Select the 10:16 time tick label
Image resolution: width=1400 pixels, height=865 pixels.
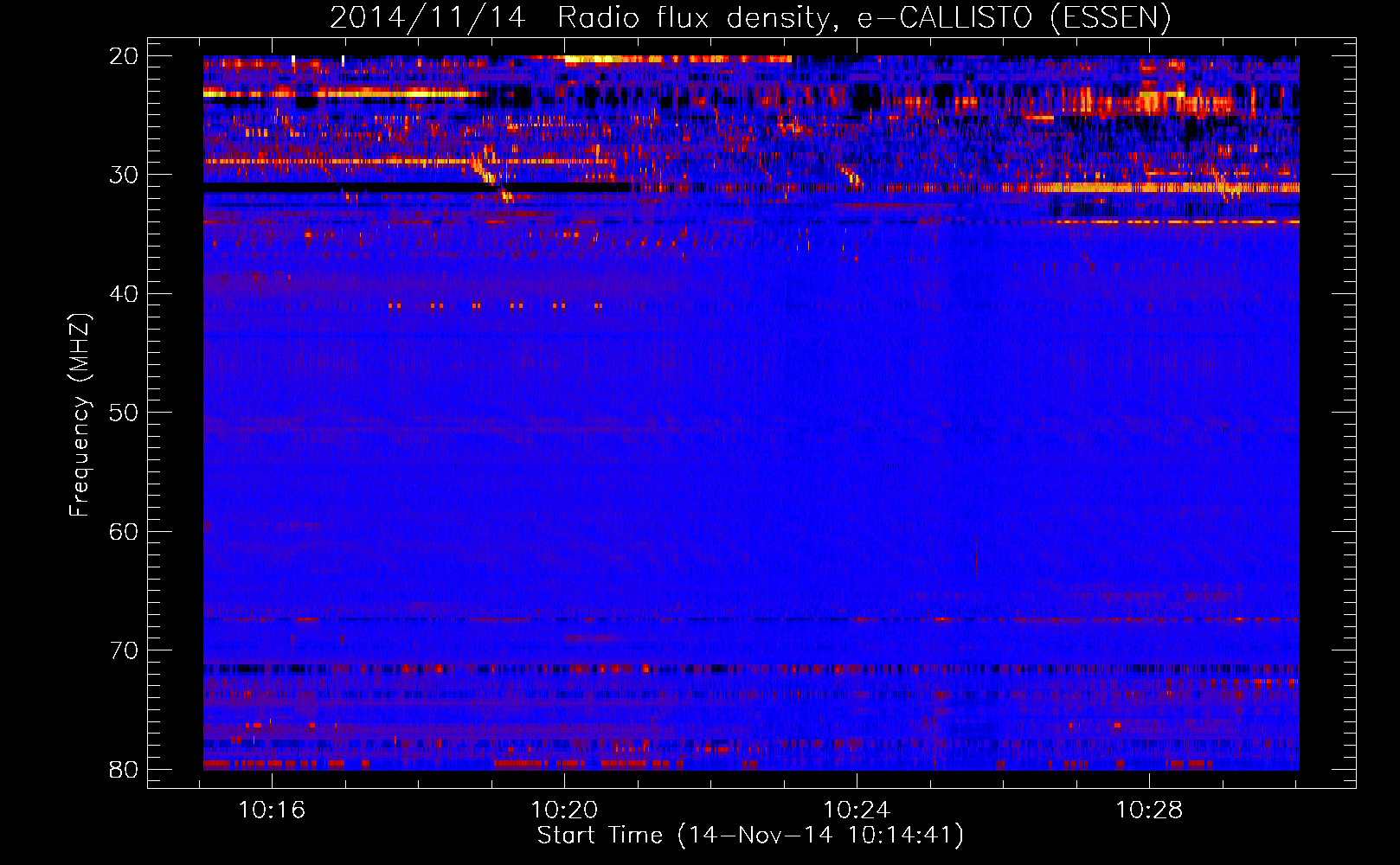coord(273,811)
